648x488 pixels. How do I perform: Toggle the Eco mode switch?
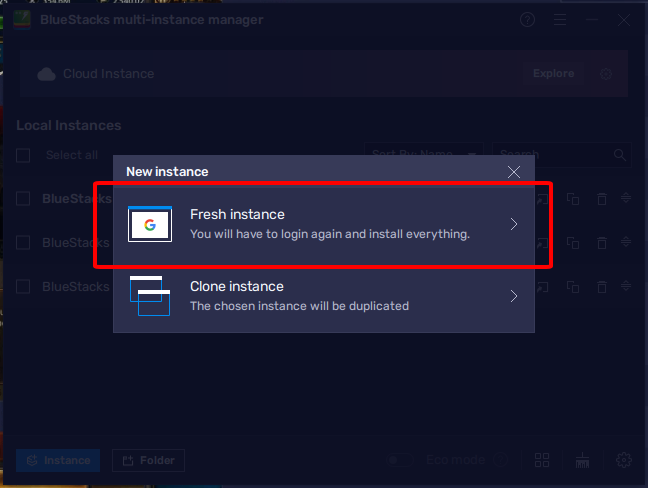[401, 460]
